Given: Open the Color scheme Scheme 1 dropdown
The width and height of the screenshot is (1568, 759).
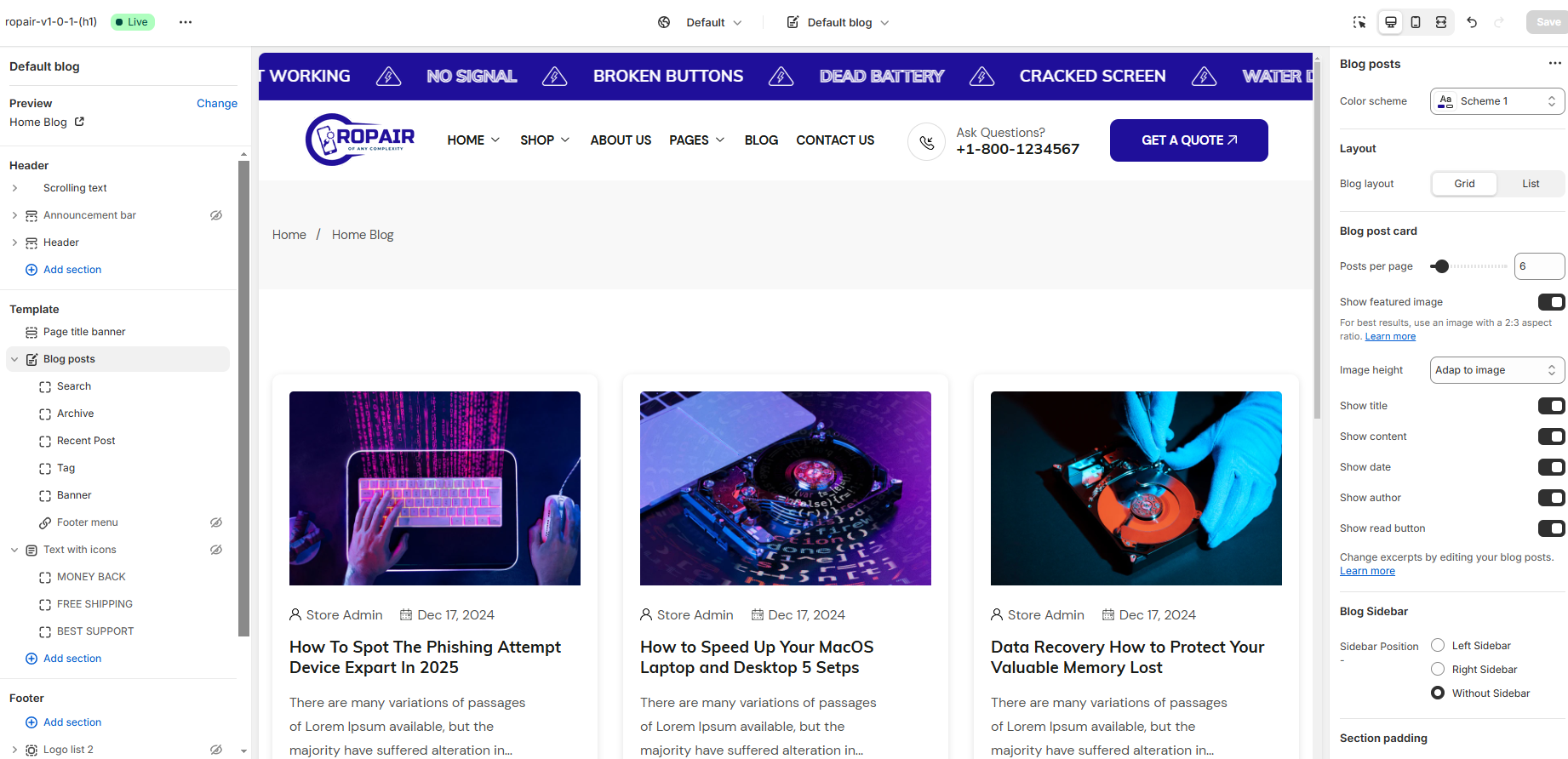Looking at the screenshot, I should pyautogui.click(x=1497, y=101).
